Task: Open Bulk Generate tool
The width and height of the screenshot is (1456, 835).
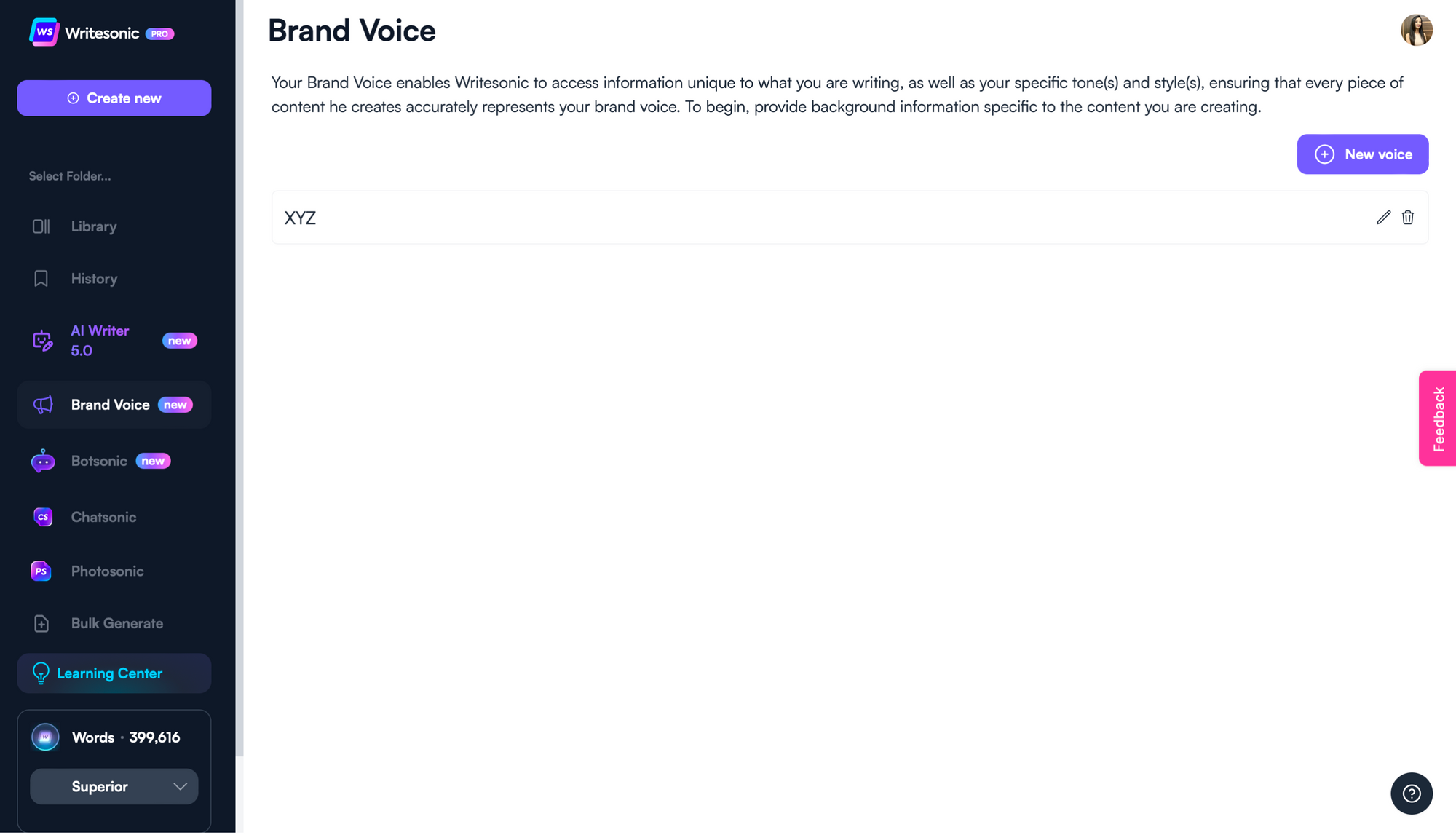Action: 117,622
